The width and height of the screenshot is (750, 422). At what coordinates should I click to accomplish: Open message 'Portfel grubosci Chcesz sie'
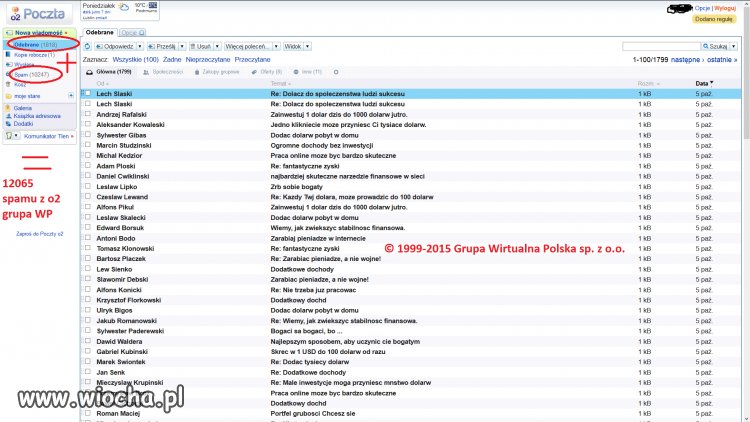pyautogui.click(x=411, y=413)
